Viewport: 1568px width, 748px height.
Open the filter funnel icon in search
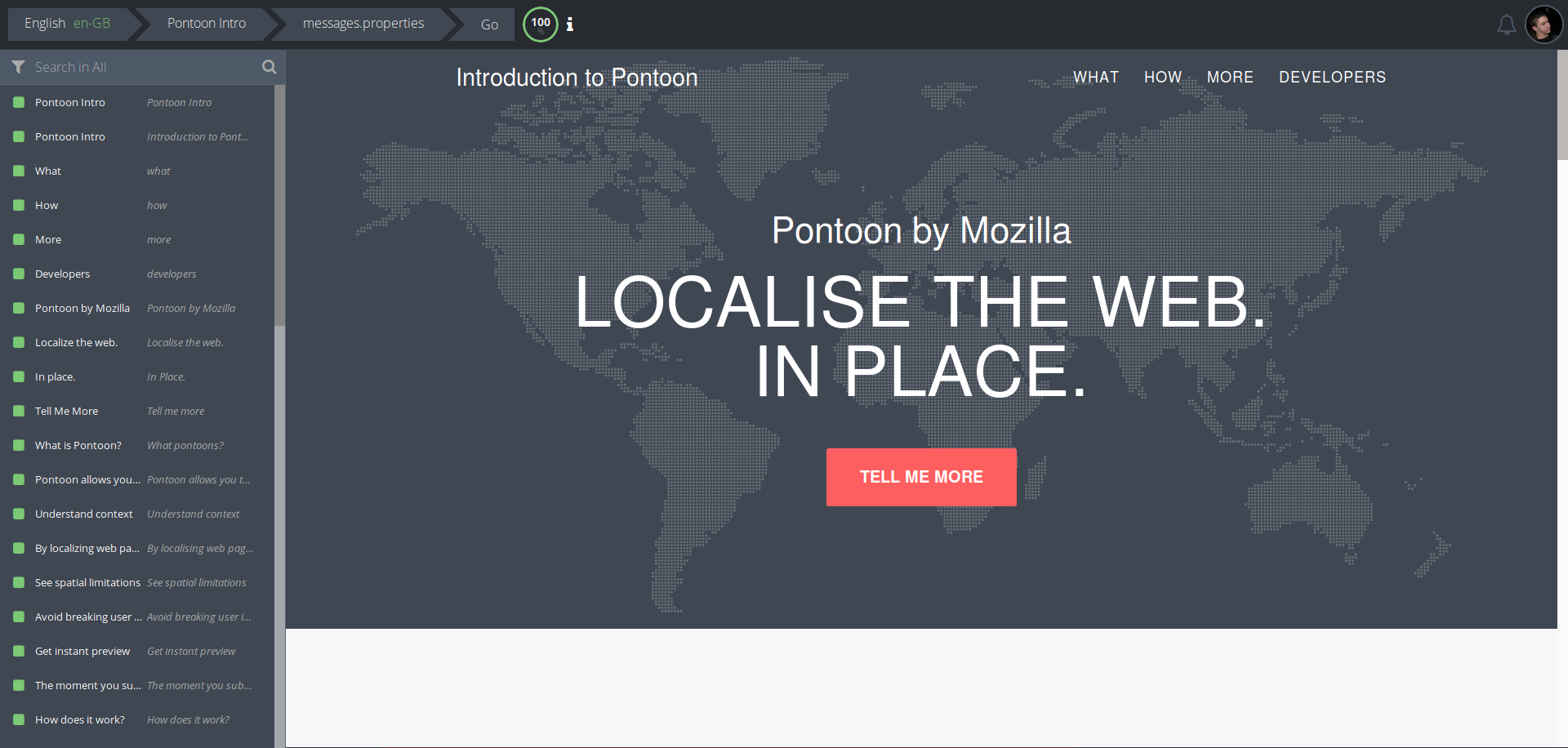(x=18, y=67)
